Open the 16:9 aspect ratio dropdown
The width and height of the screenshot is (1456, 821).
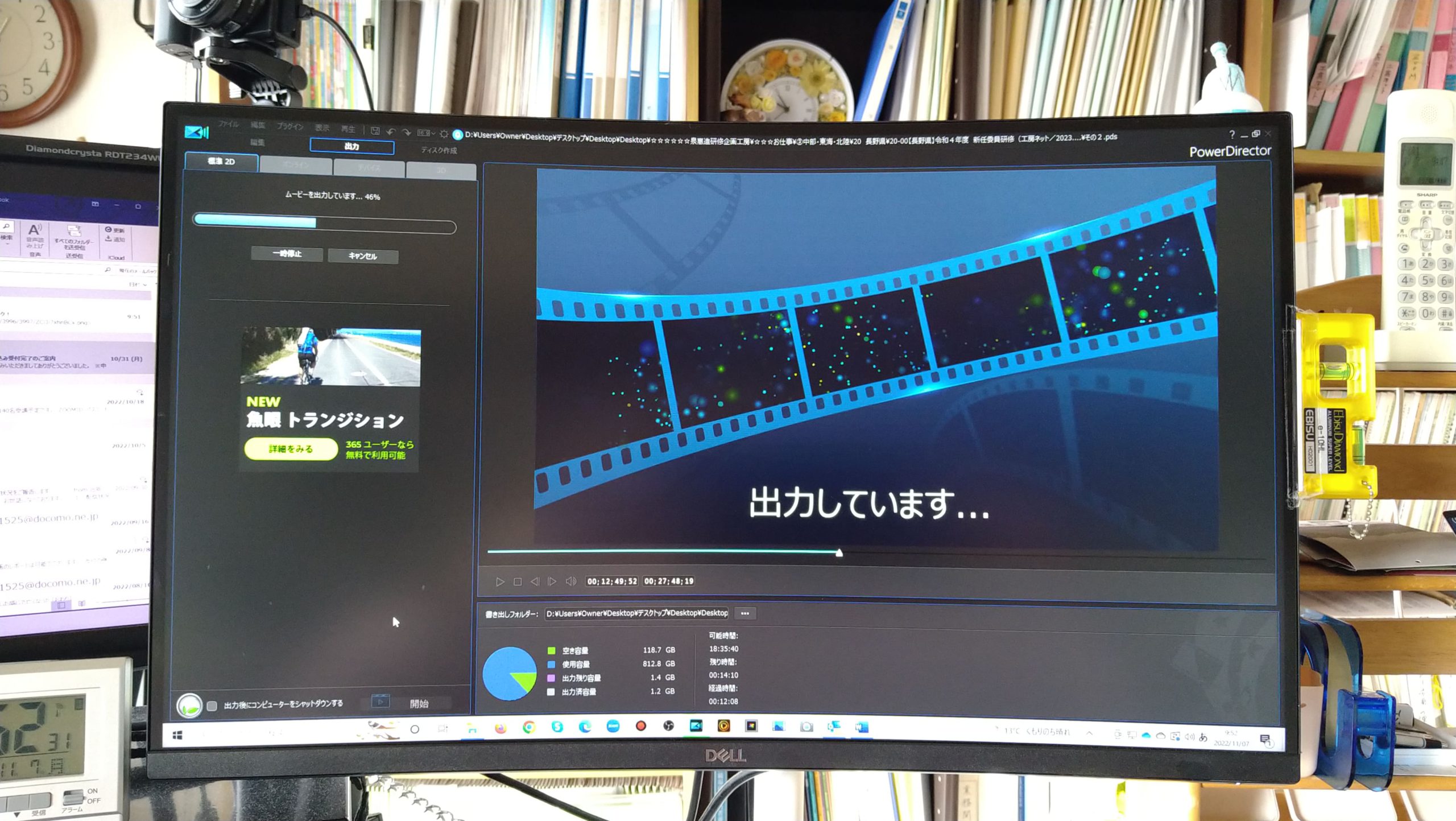pos(426,133)
